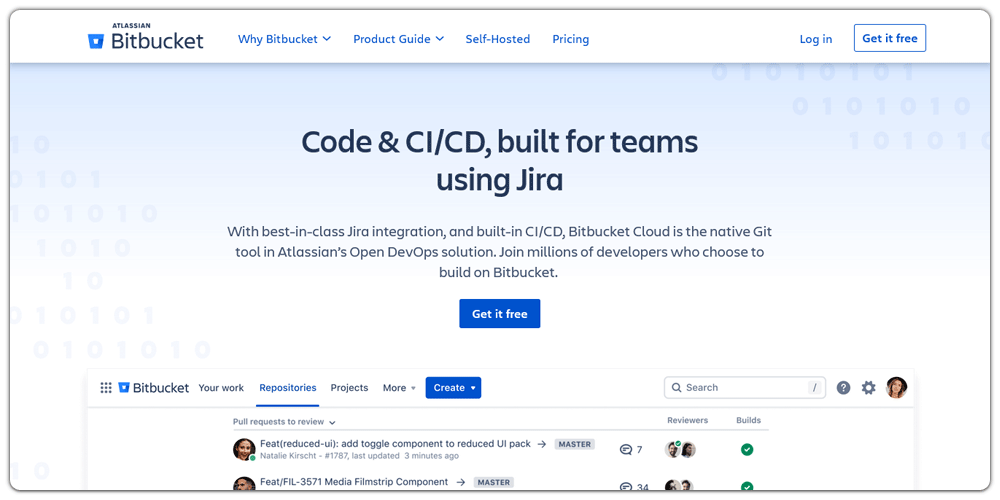Viewport: 1000px width, 500px height.
Task: Click the outlined Get it free header button
Action: point(890,38)
